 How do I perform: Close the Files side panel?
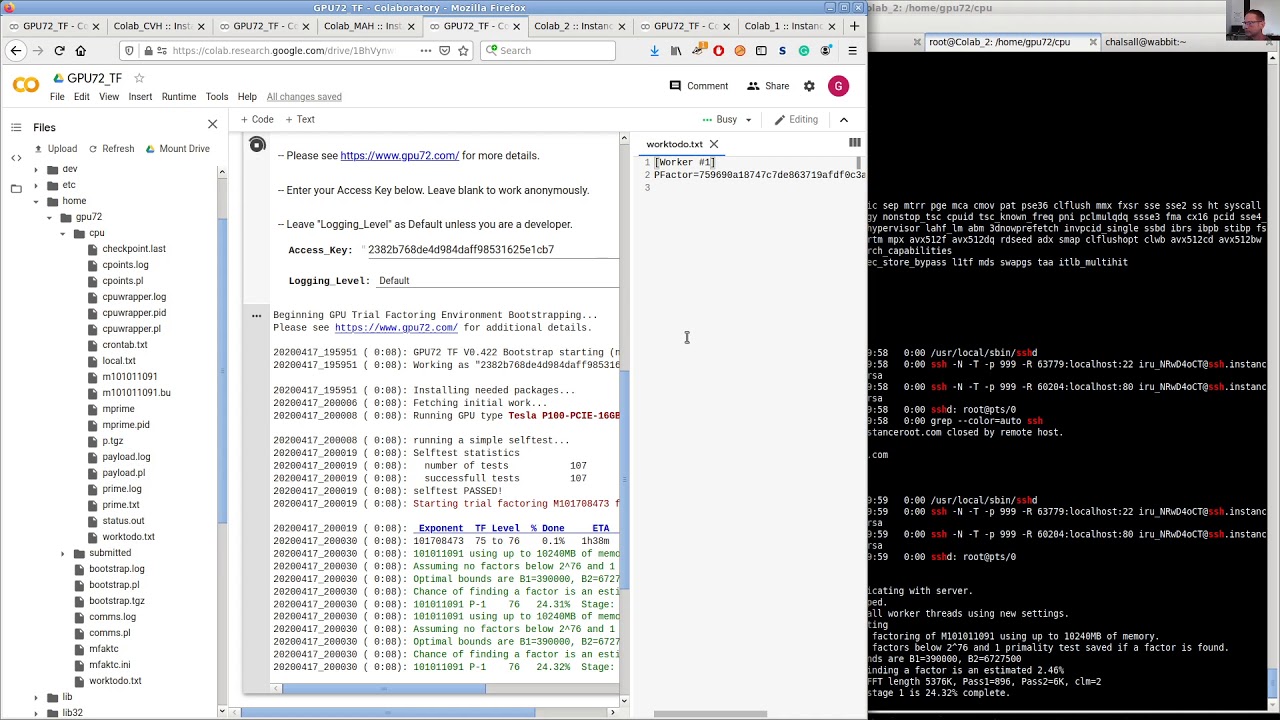(x=212, y=124)
